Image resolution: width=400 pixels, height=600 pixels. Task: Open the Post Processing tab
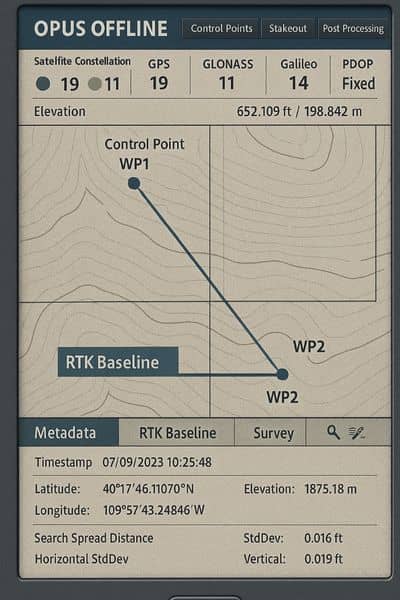353,29
